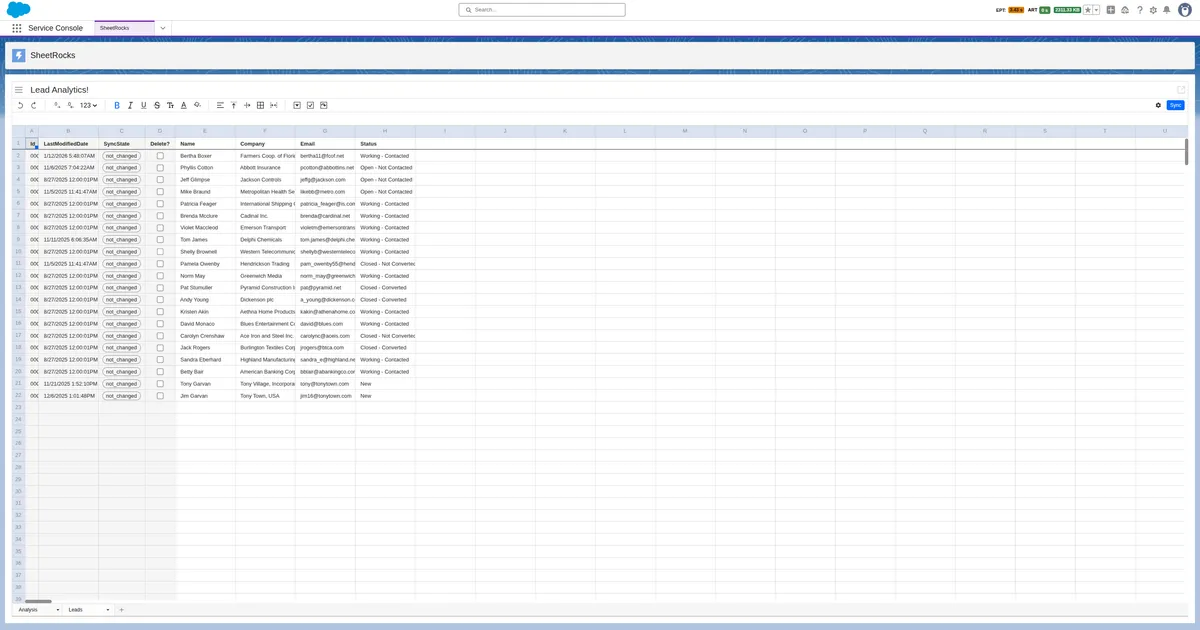Open vertical alignment options
1200x630 pixels.
234,105
